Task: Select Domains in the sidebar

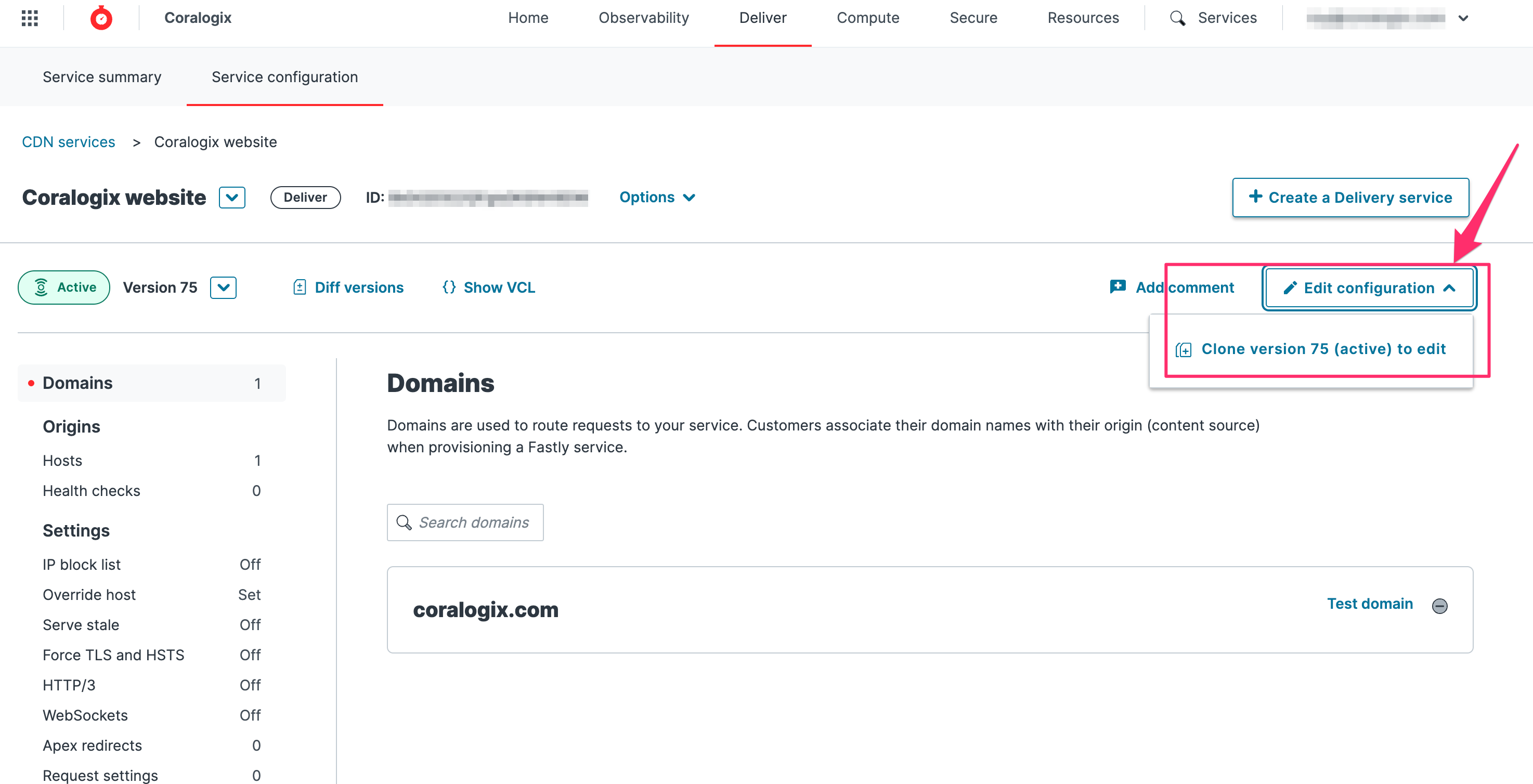Action: (x=151, y=383)
